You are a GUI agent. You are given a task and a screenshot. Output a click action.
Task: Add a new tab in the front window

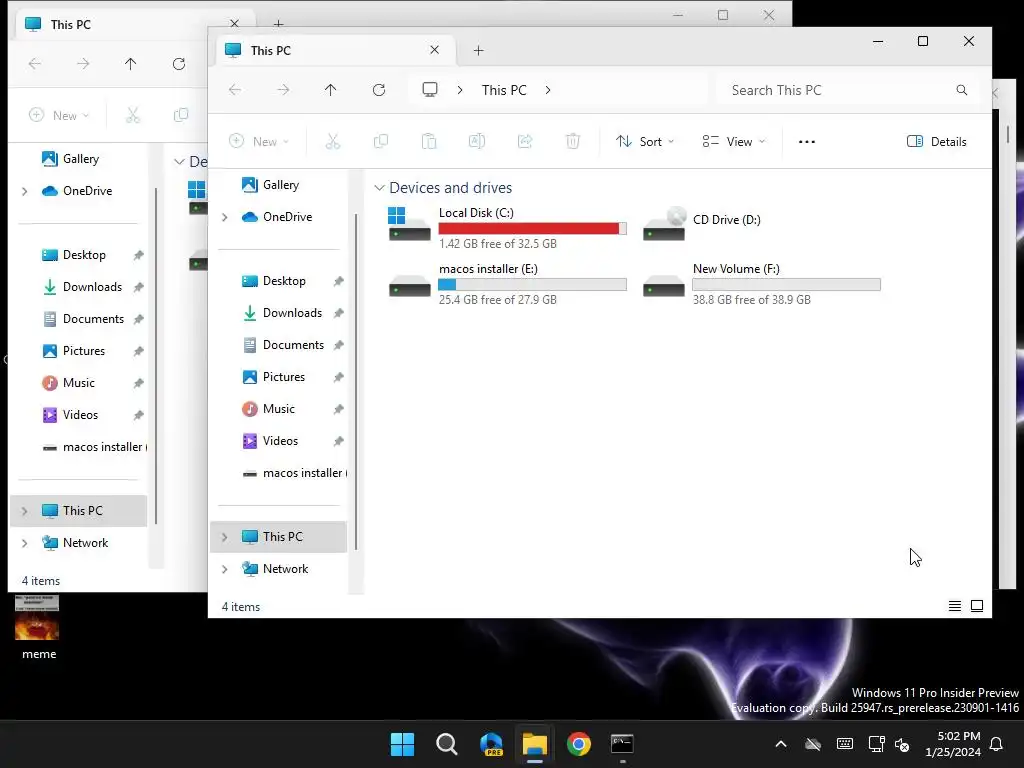pos(479,50)
